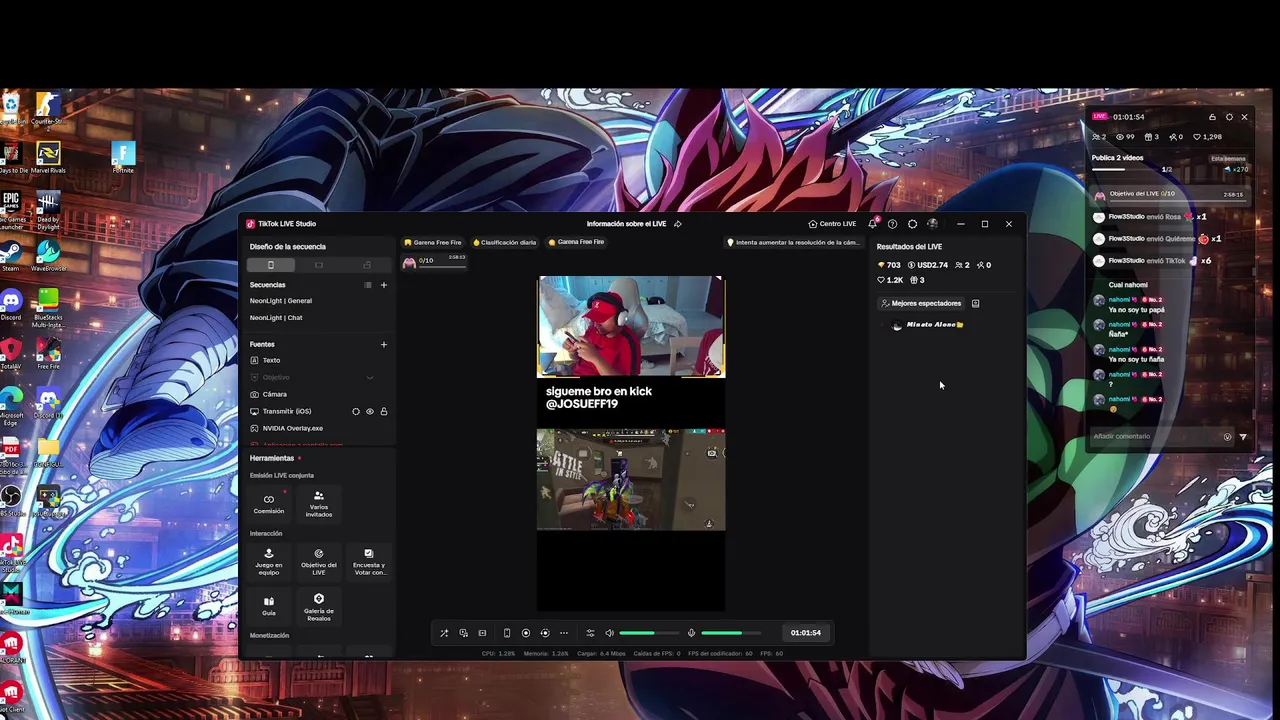Open the camera resolution tip banner
The image size is (1280, 720).
792,242
